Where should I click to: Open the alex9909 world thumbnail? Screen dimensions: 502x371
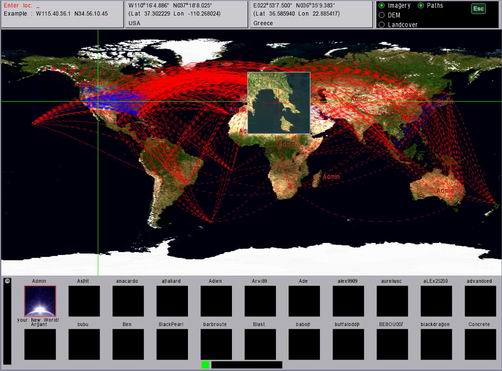coord(348,301)
